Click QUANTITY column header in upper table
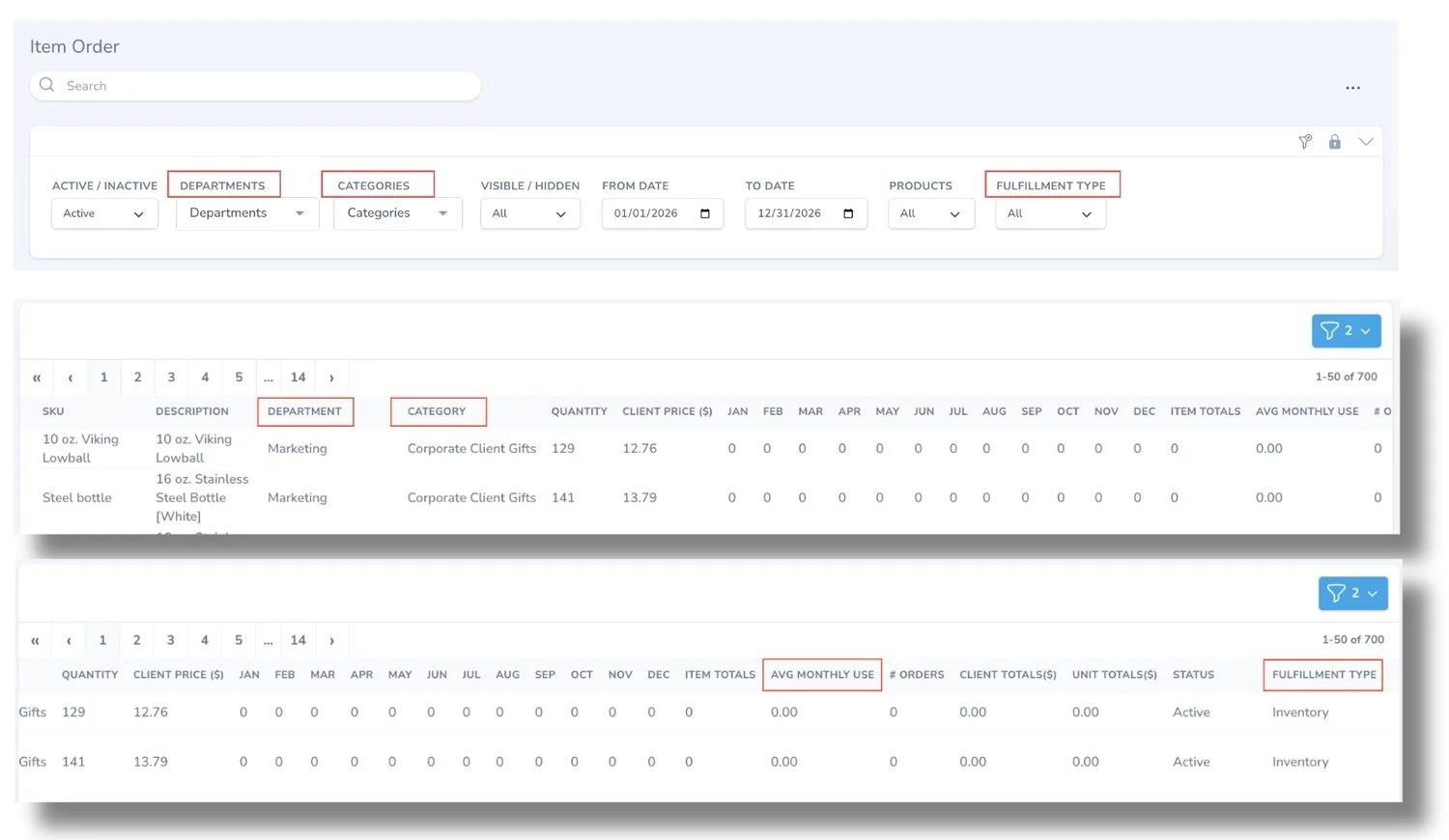 pyautogui.click(x=580, y=411)
